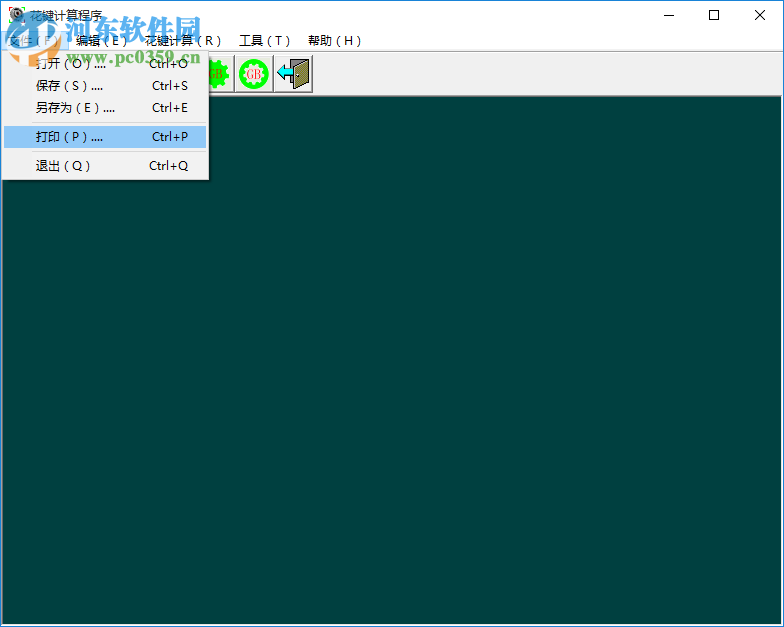Open the 帮助 (H) menu
Screen dimensions: 784x627
pyautogui.click(x=334, y=41)
